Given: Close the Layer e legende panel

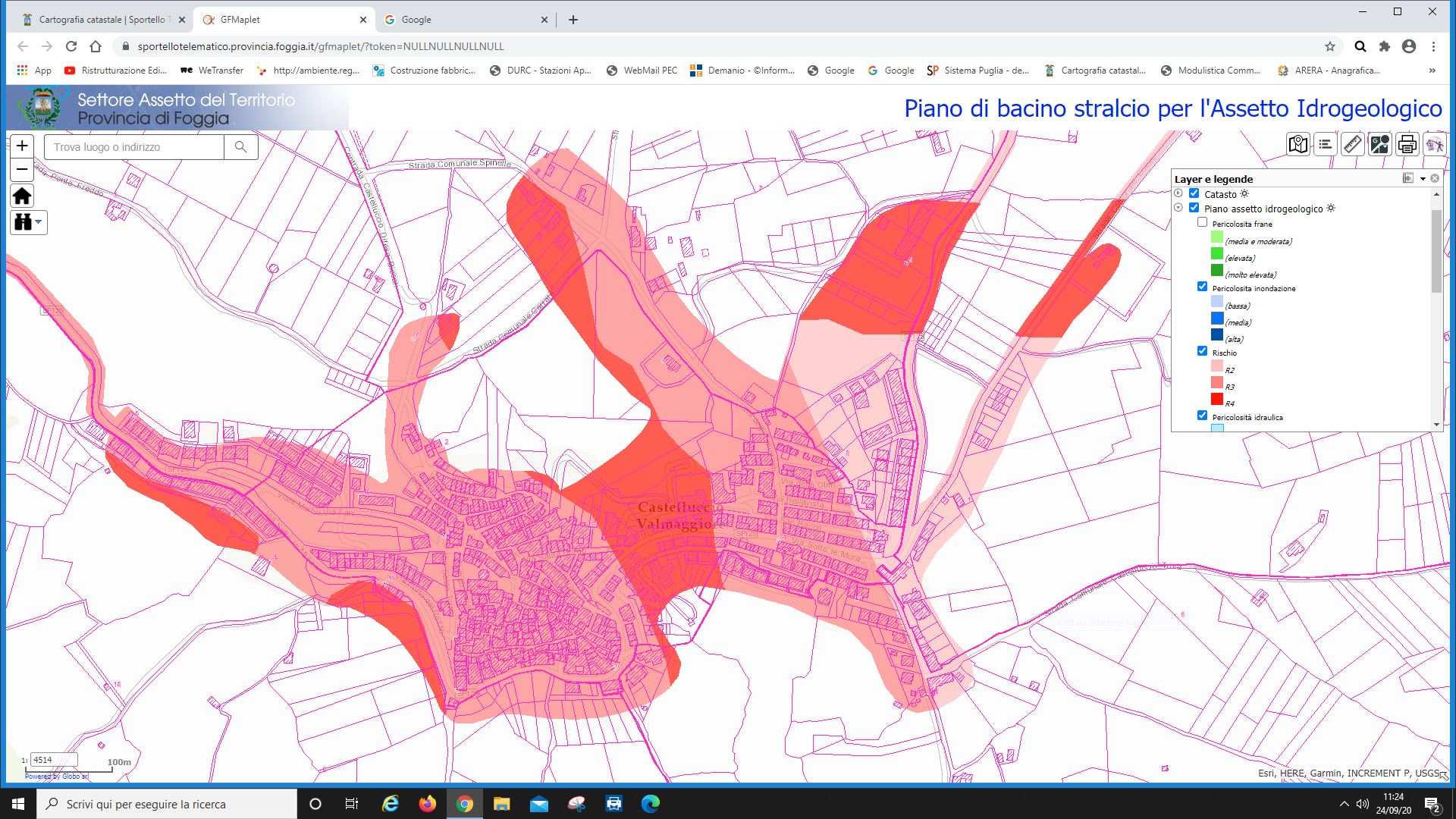Looking at the screenshot, I should [x=1435, y=178].
